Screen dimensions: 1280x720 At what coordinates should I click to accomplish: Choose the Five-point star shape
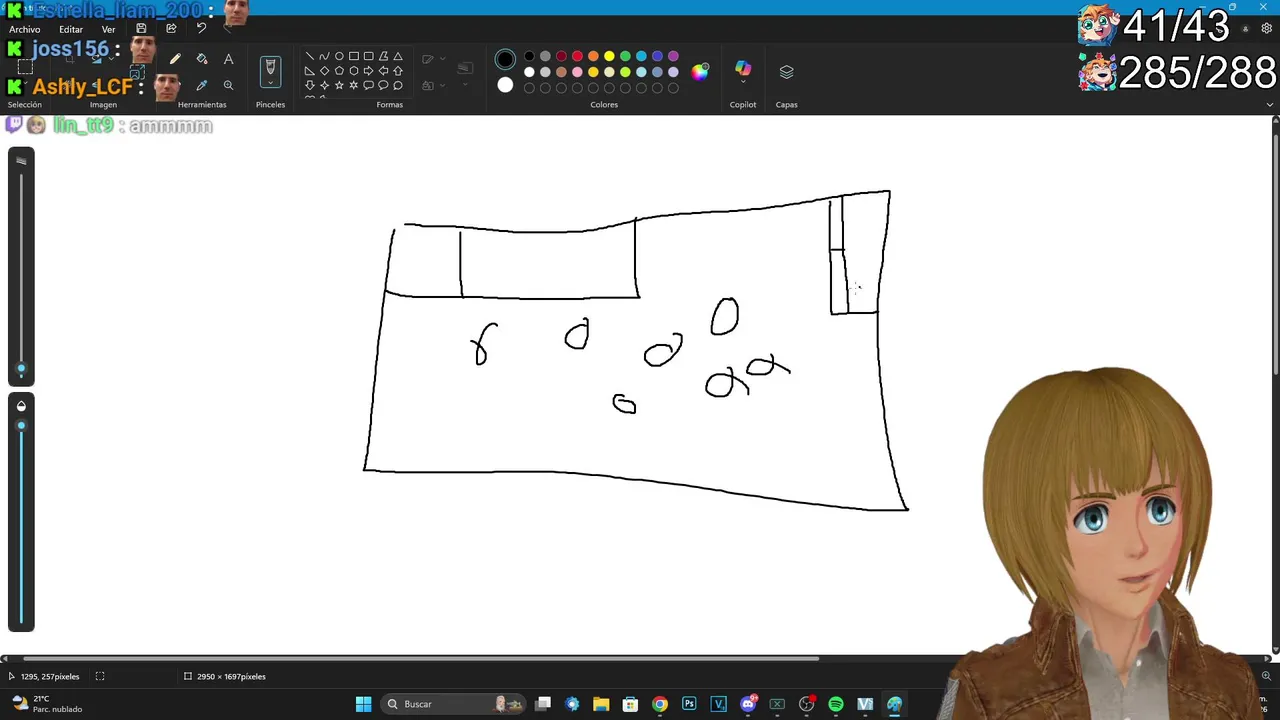coord(339,86)
